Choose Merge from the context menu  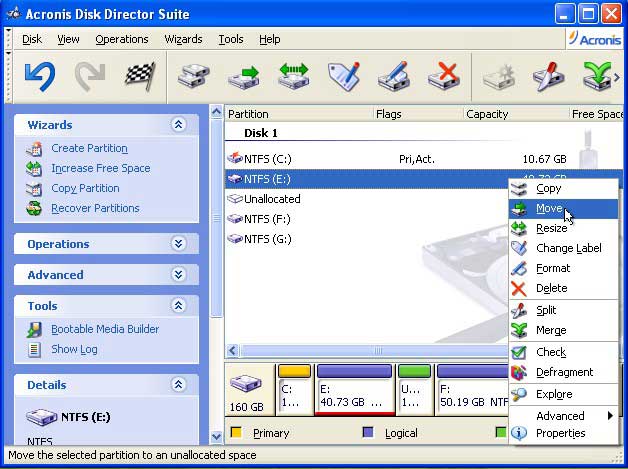pos(564,330)
